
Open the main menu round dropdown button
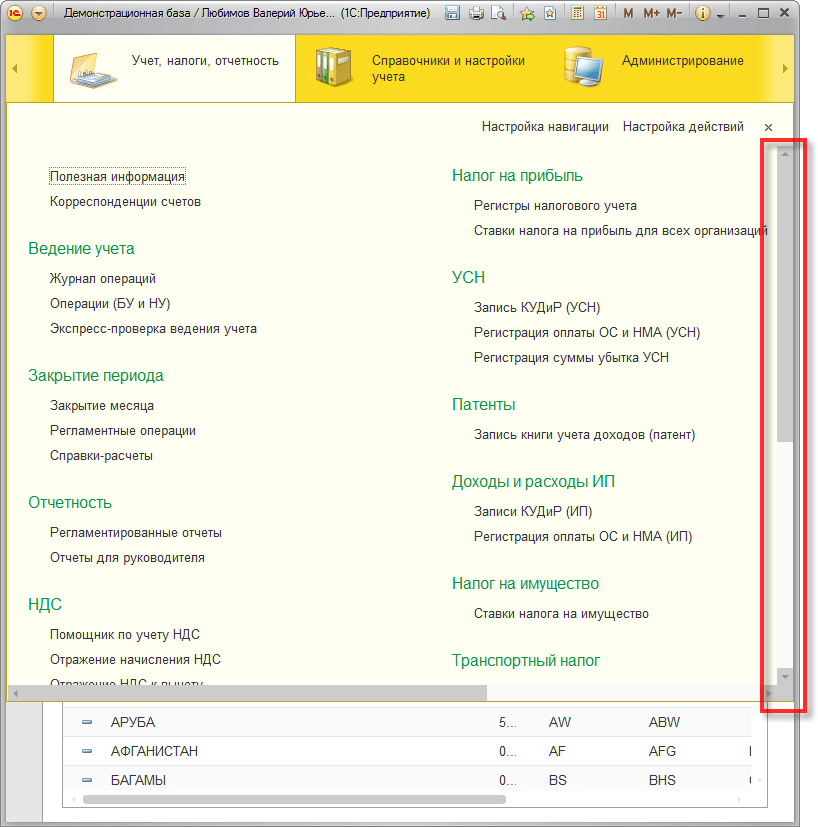39,13
